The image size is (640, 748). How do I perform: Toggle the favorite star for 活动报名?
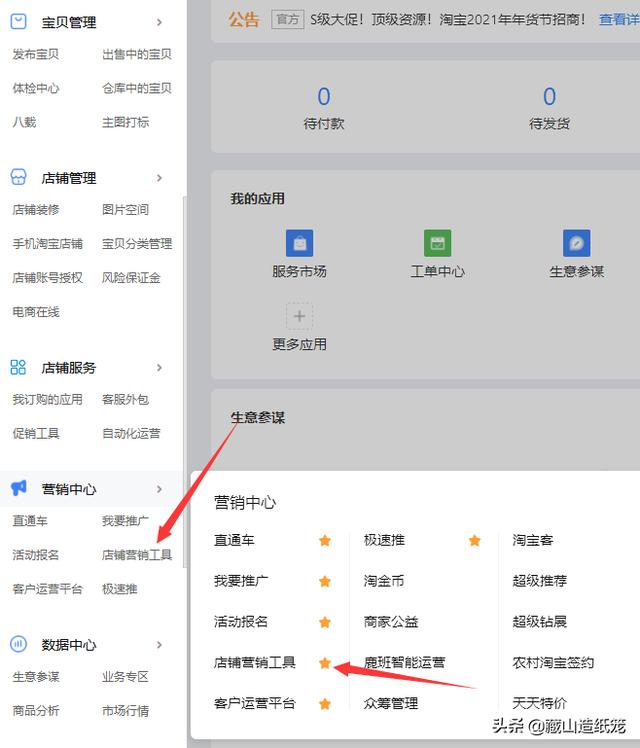point(325,622)
